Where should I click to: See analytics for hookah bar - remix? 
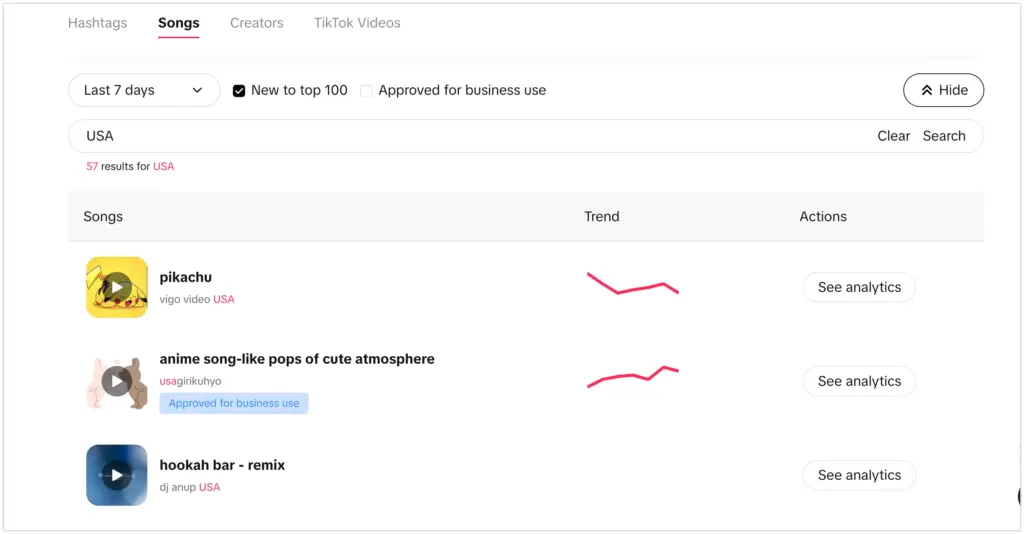tap(859, 475)
